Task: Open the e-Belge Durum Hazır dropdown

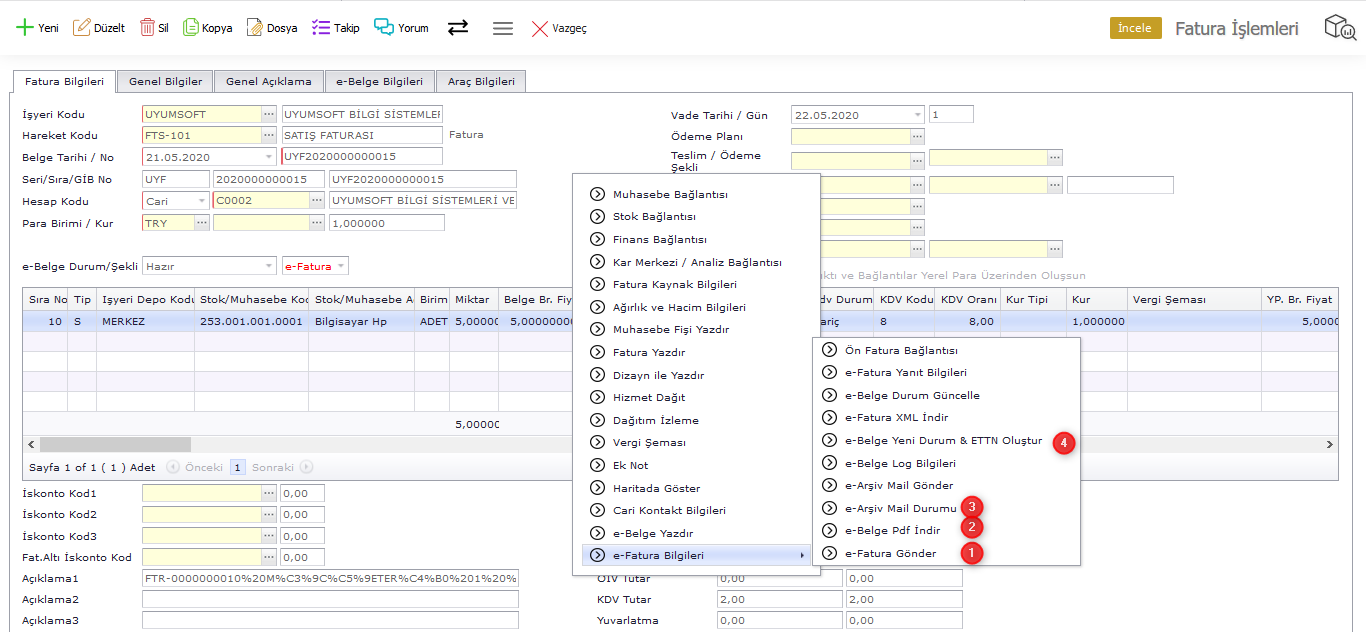Action: point(269,266)
